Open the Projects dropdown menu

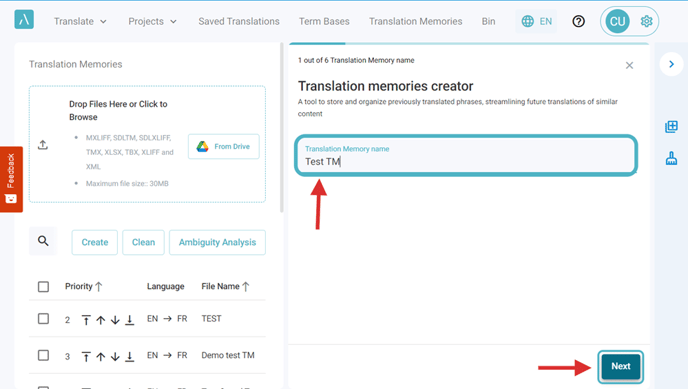pos(152,21)
